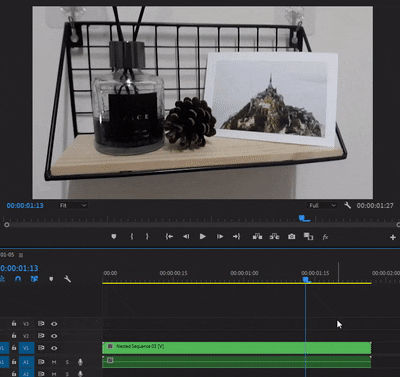Open the Button Editor plus icon
Screen dimensions: 400x377
tap(393, 237)
